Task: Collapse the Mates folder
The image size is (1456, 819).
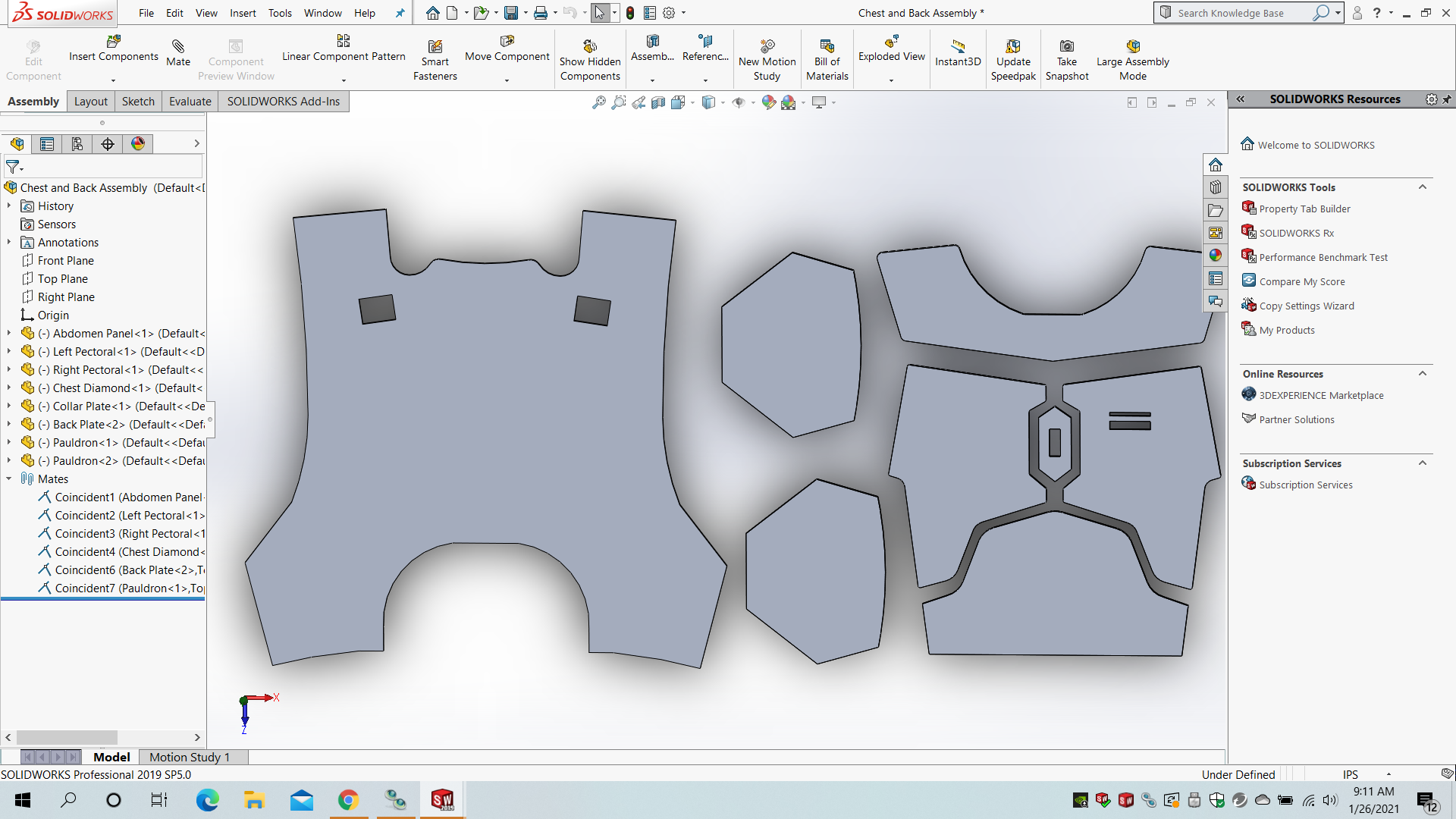Action: click(8, 479)
